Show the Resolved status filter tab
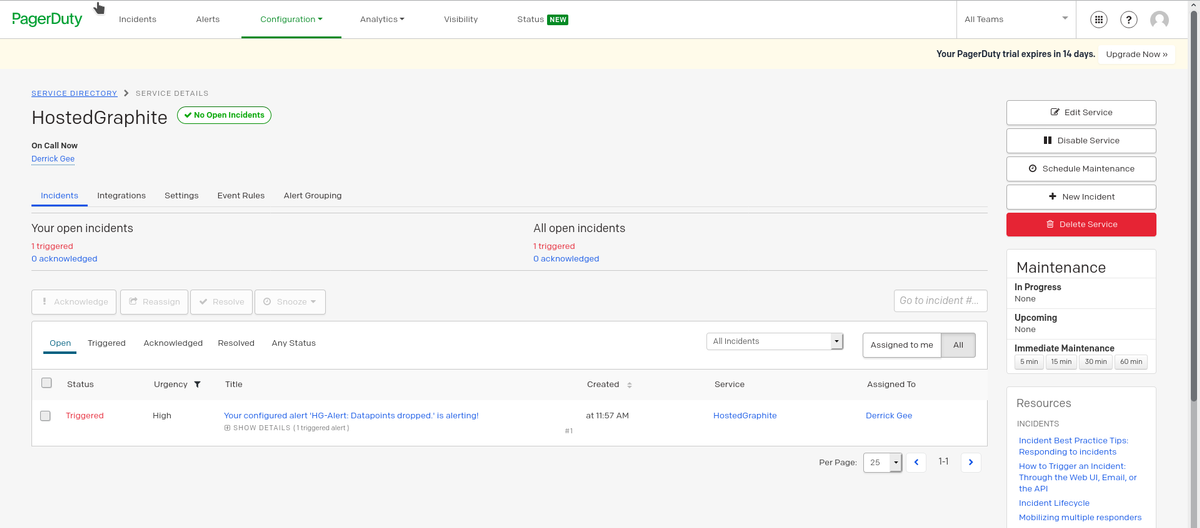The image size is (1200, 528). 236,343
